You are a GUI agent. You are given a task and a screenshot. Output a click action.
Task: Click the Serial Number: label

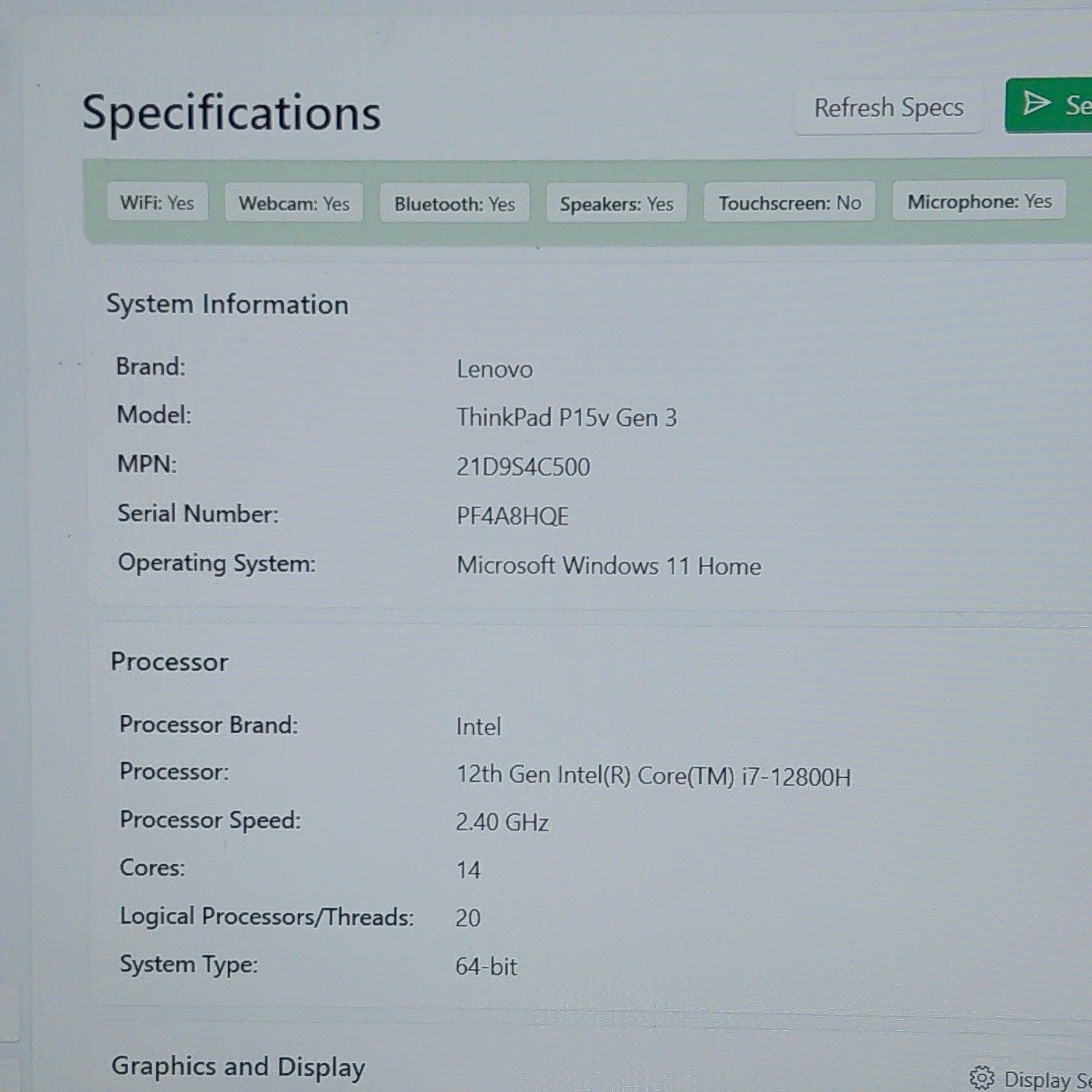coord(198,514)
